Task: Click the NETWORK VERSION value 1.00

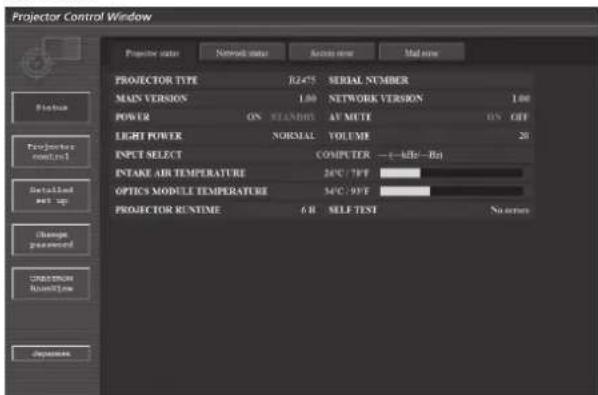Action: click(x=521, y=98)
